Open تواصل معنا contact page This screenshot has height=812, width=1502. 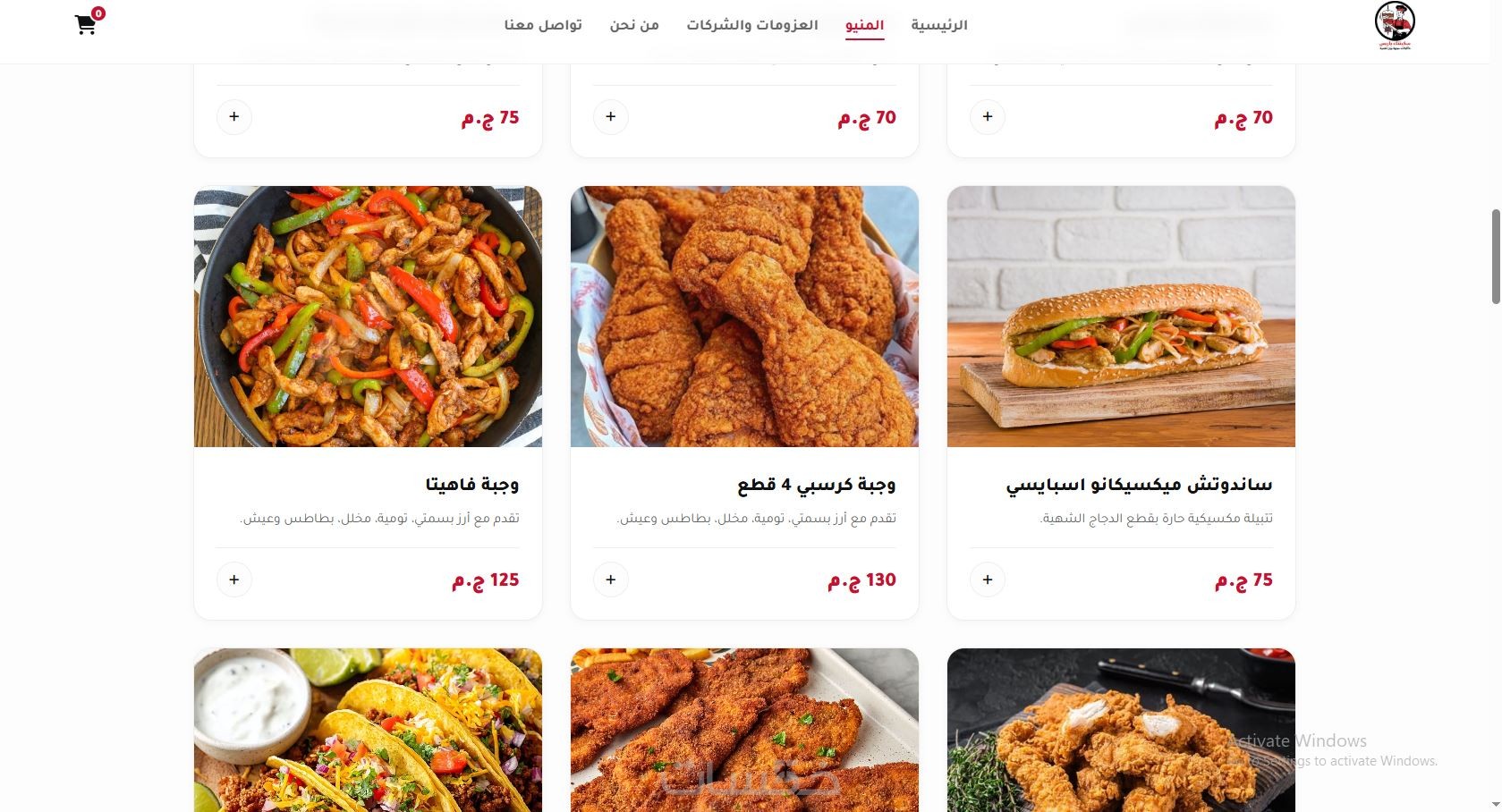543,25
